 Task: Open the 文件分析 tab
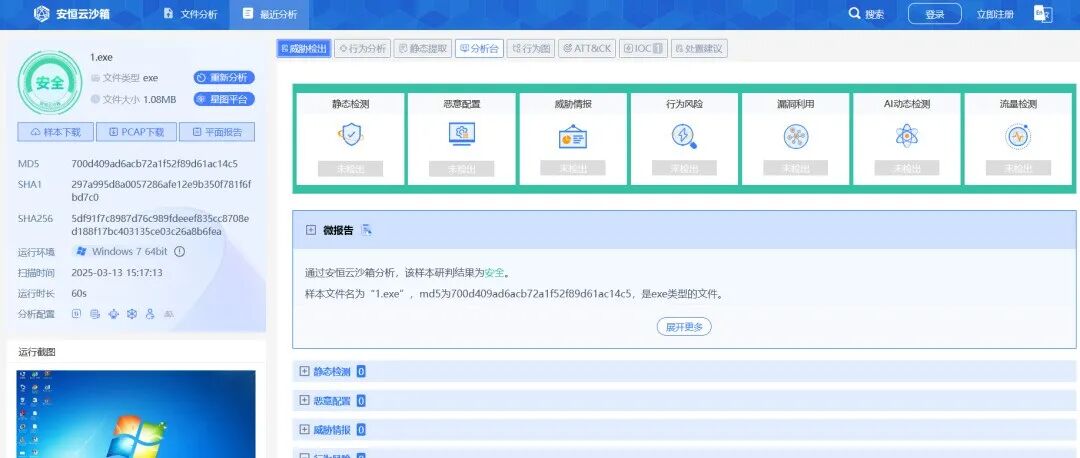(x=190, y=14)
